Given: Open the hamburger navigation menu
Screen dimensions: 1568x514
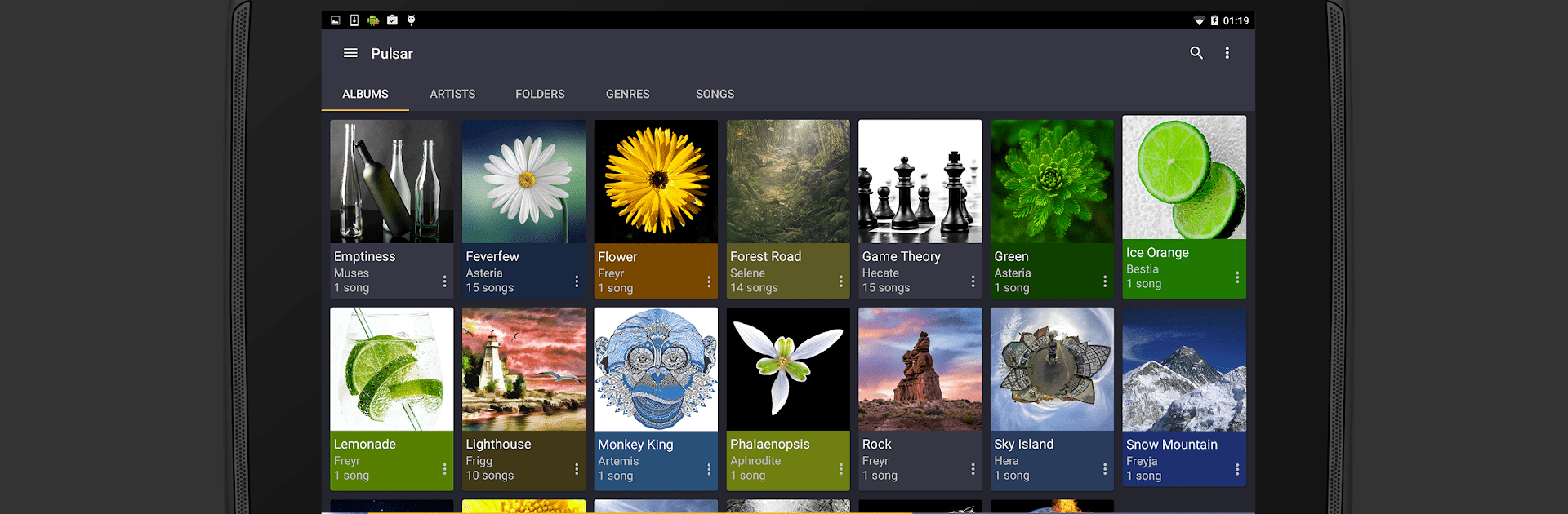Looking at the screenshot, I should [x=350, y=53].
